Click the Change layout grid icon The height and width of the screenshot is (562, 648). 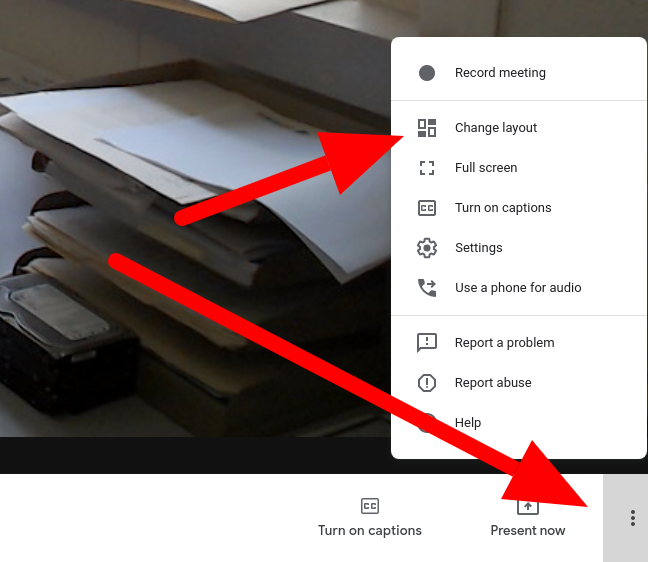[426, 128]
